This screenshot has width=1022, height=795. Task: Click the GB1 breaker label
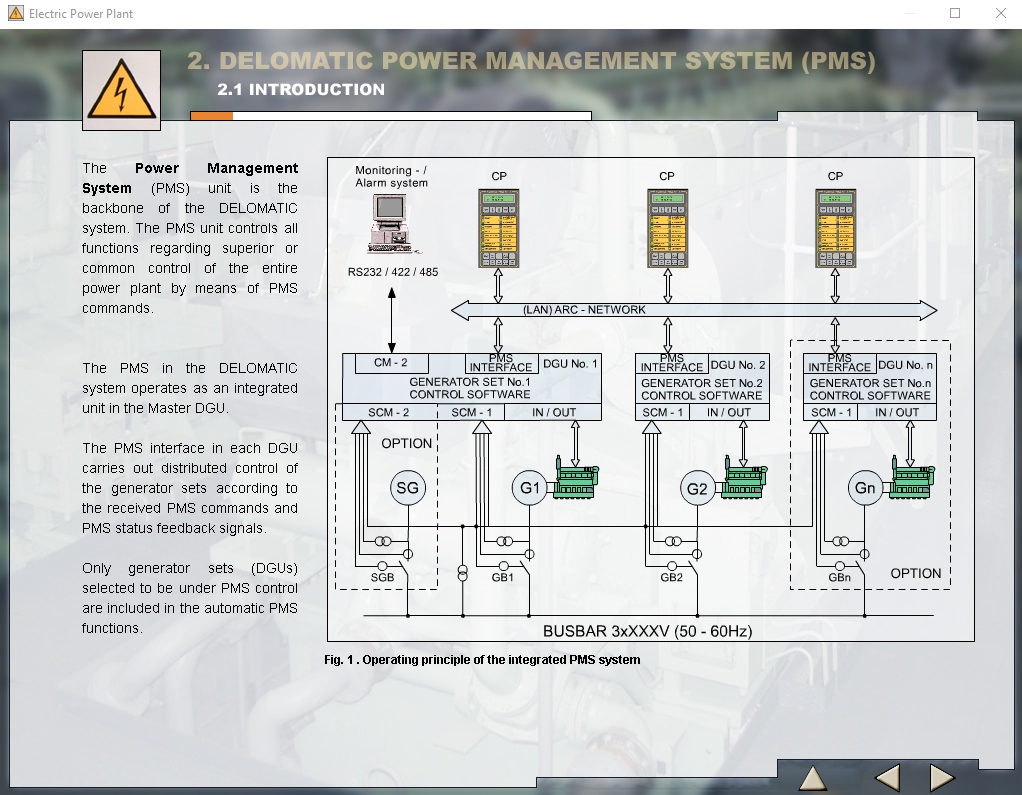tap(503, 577)
